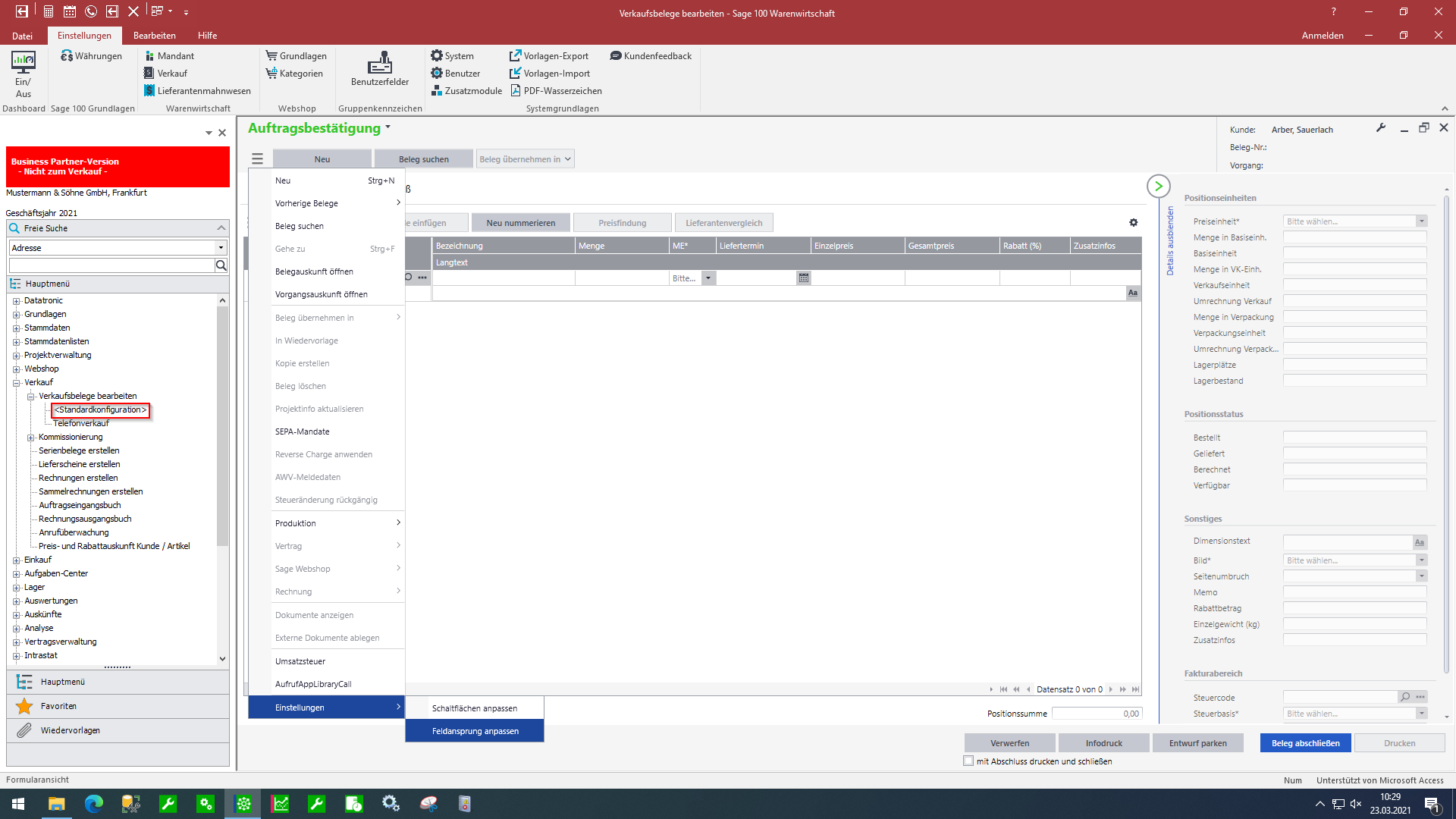The width and height of the screenshot is (1456, 819).
Task: Open the ME 'Bitte...' dropdown in table
Action: click(x=708, y=278)
